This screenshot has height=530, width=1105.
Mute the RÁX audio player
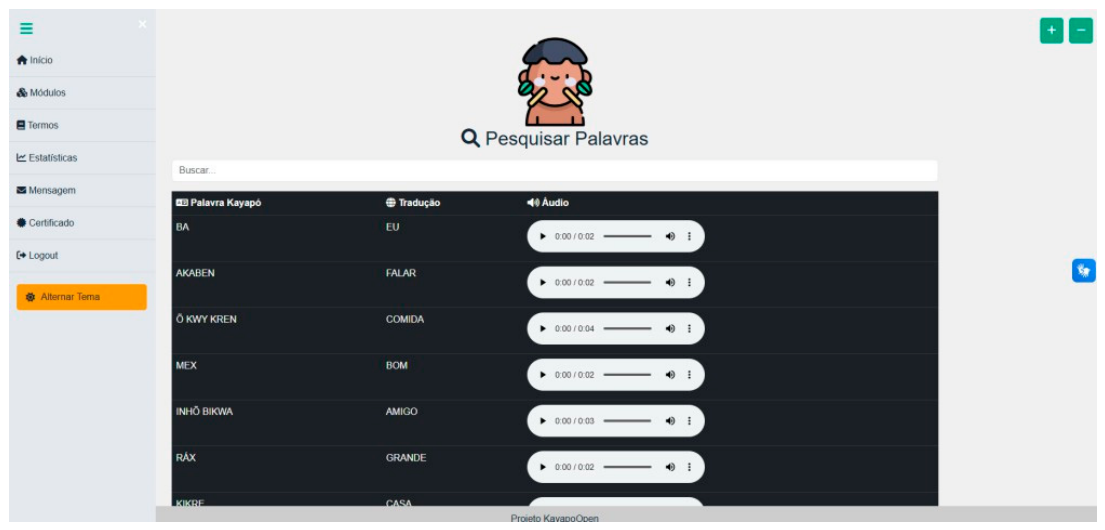click(x=669, y=467)
